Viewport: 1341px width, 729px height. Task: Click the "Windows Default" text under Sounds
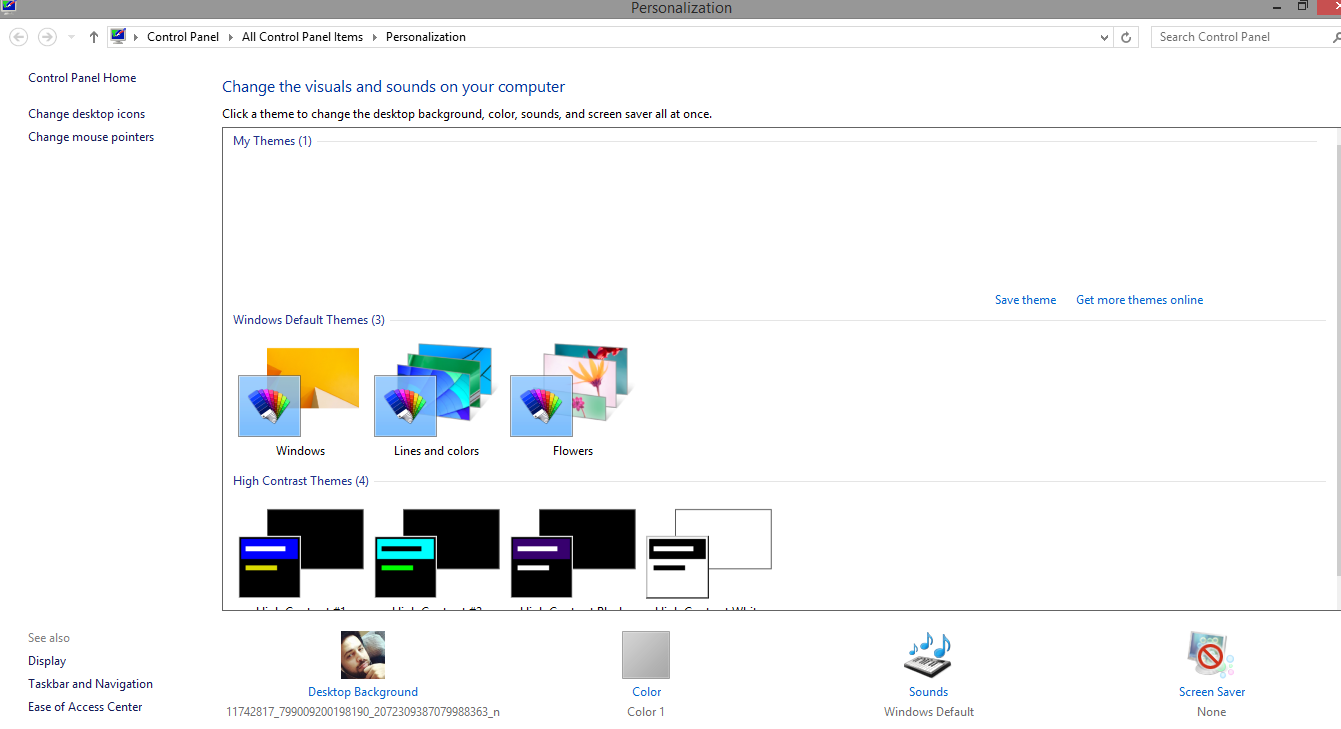pos(928,712)
